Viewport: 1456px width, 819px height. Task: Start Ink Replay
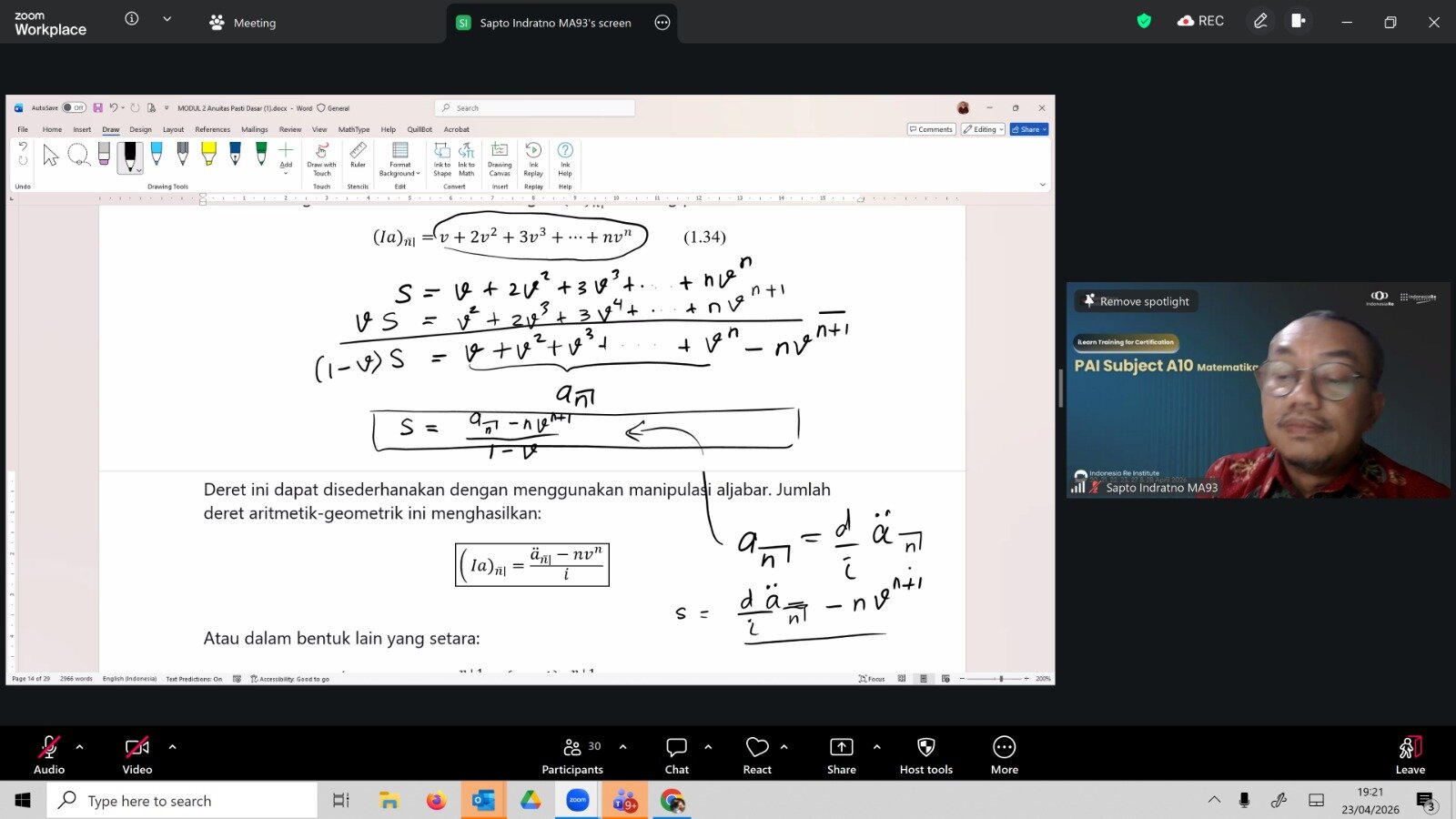tap(533, 159)
